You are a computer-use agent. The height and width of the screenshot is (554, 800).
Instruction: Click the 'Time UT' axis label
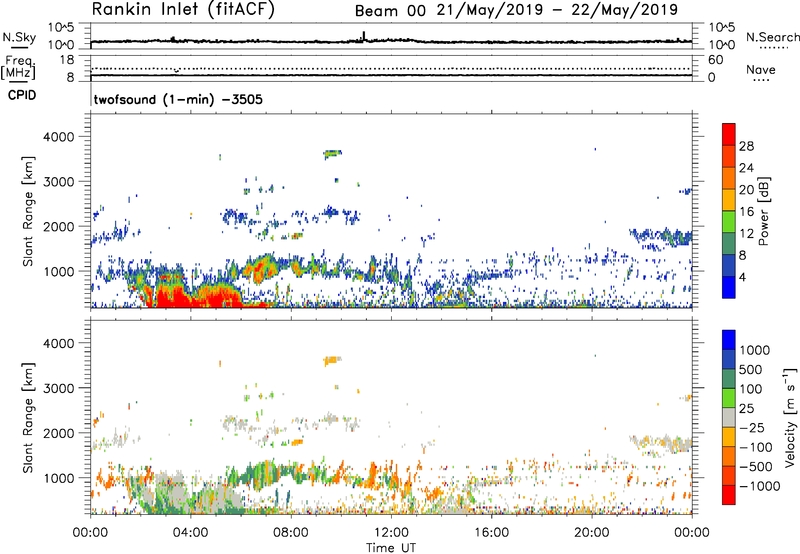tap(391, 548)
